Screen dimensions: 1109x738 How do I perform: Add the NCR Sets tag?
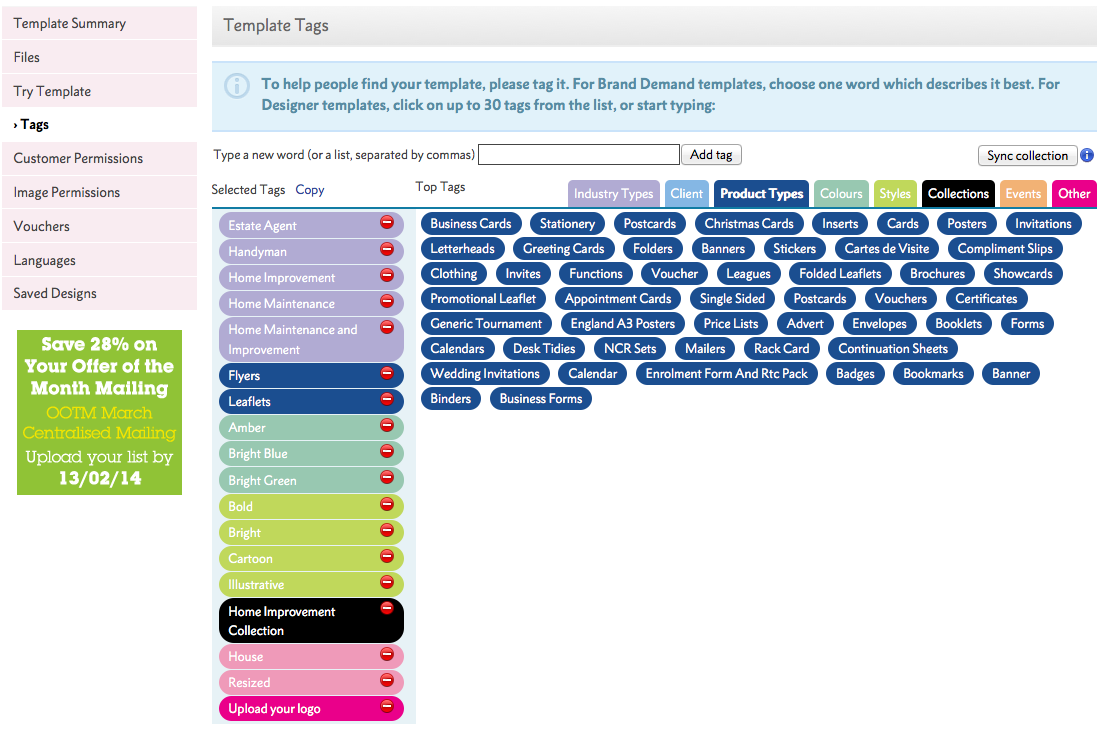630,349
